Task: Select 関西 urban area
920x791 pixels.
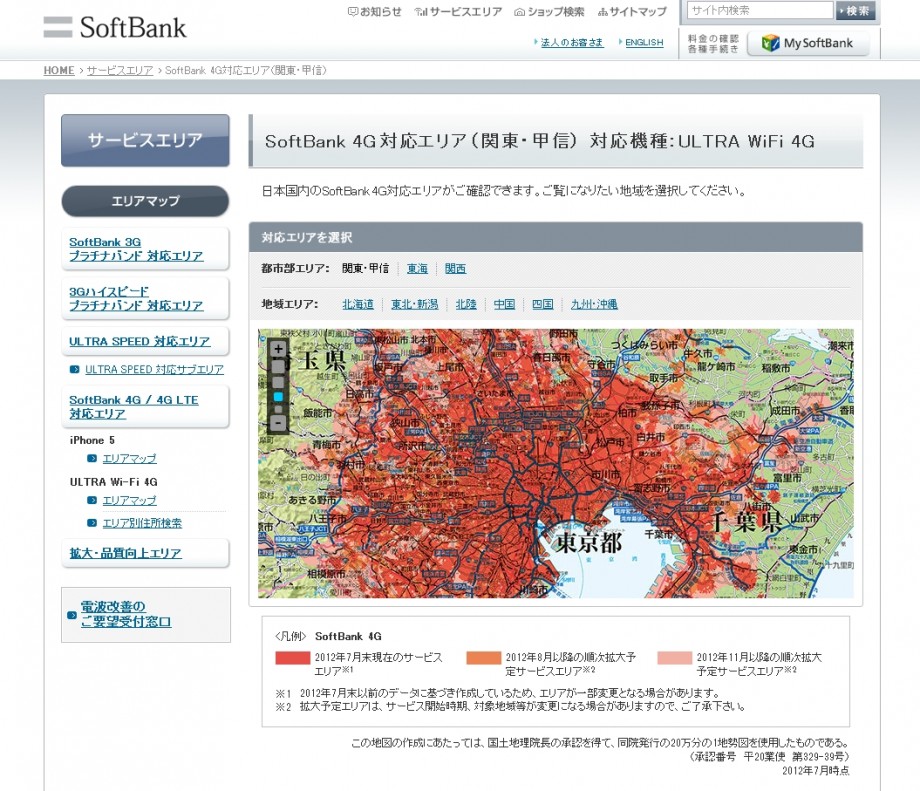Action: coord(455,268)
